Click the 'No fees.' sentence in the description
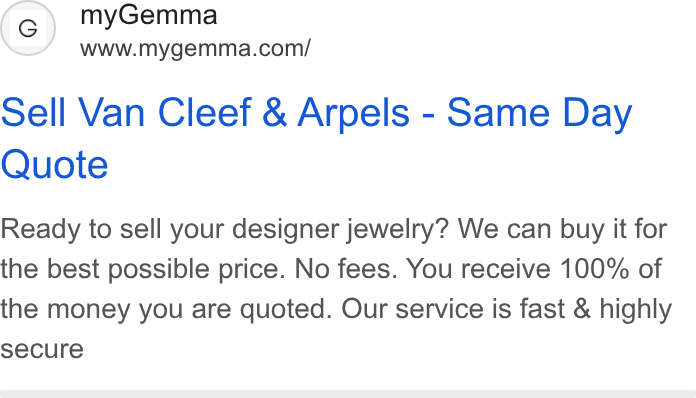The height and width of the screenshot is (398, 696). click(346, 269)
